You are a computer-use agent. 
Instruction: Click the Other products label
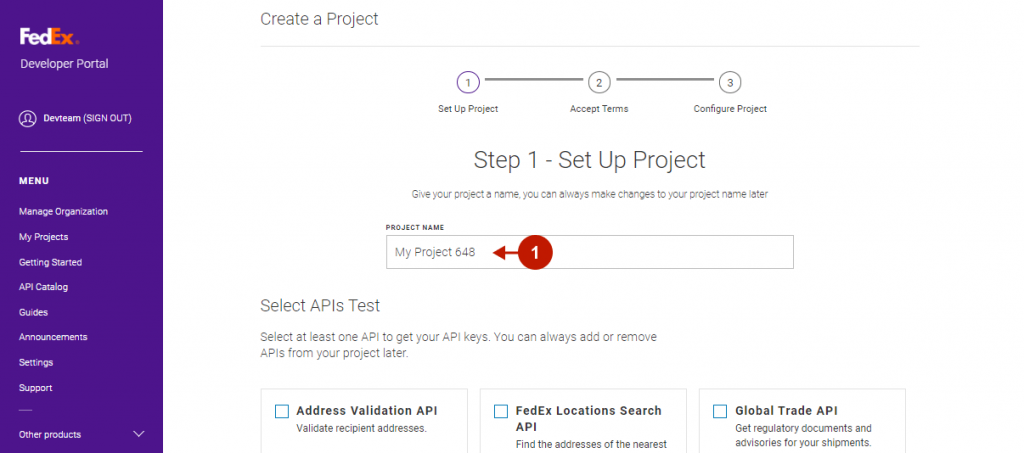click(50, 435)
